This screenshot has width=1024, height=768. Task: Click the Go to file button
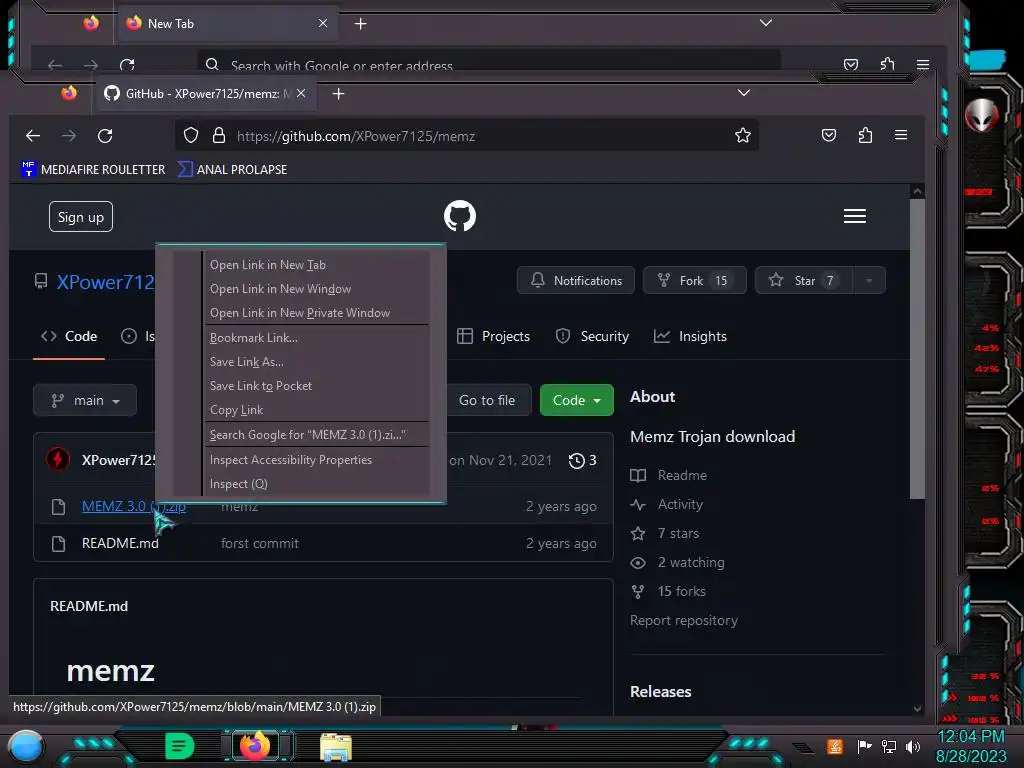click(x=487, y=400)
